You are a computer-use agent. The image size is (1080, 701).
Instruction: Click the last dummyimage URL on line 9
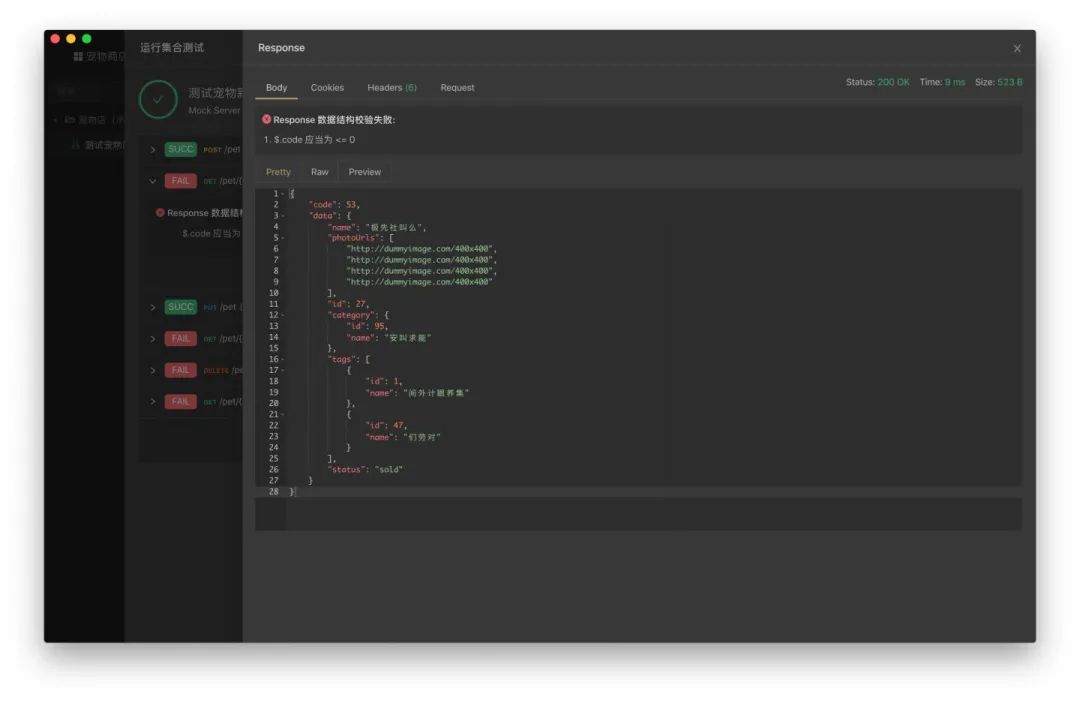pos(419,282)
